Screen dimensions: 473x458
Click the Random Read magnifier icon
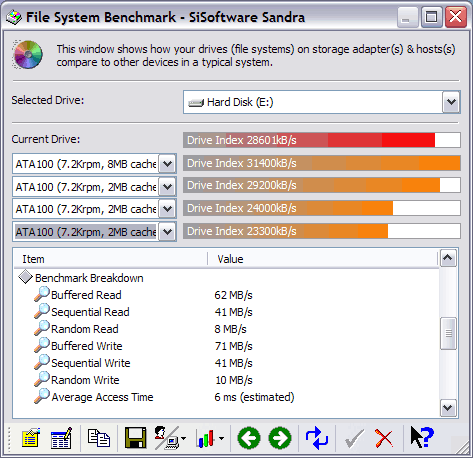[x=42, y=328]
